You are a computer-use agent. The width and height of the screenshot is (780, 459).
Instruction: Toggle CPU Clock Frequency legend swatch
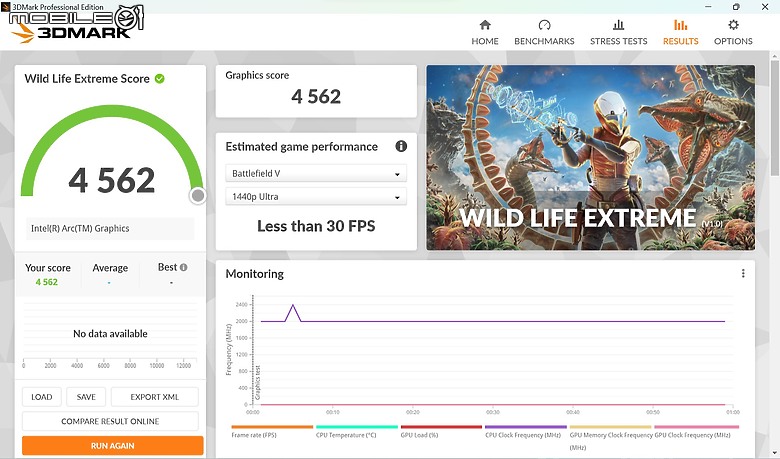point(526,427)
